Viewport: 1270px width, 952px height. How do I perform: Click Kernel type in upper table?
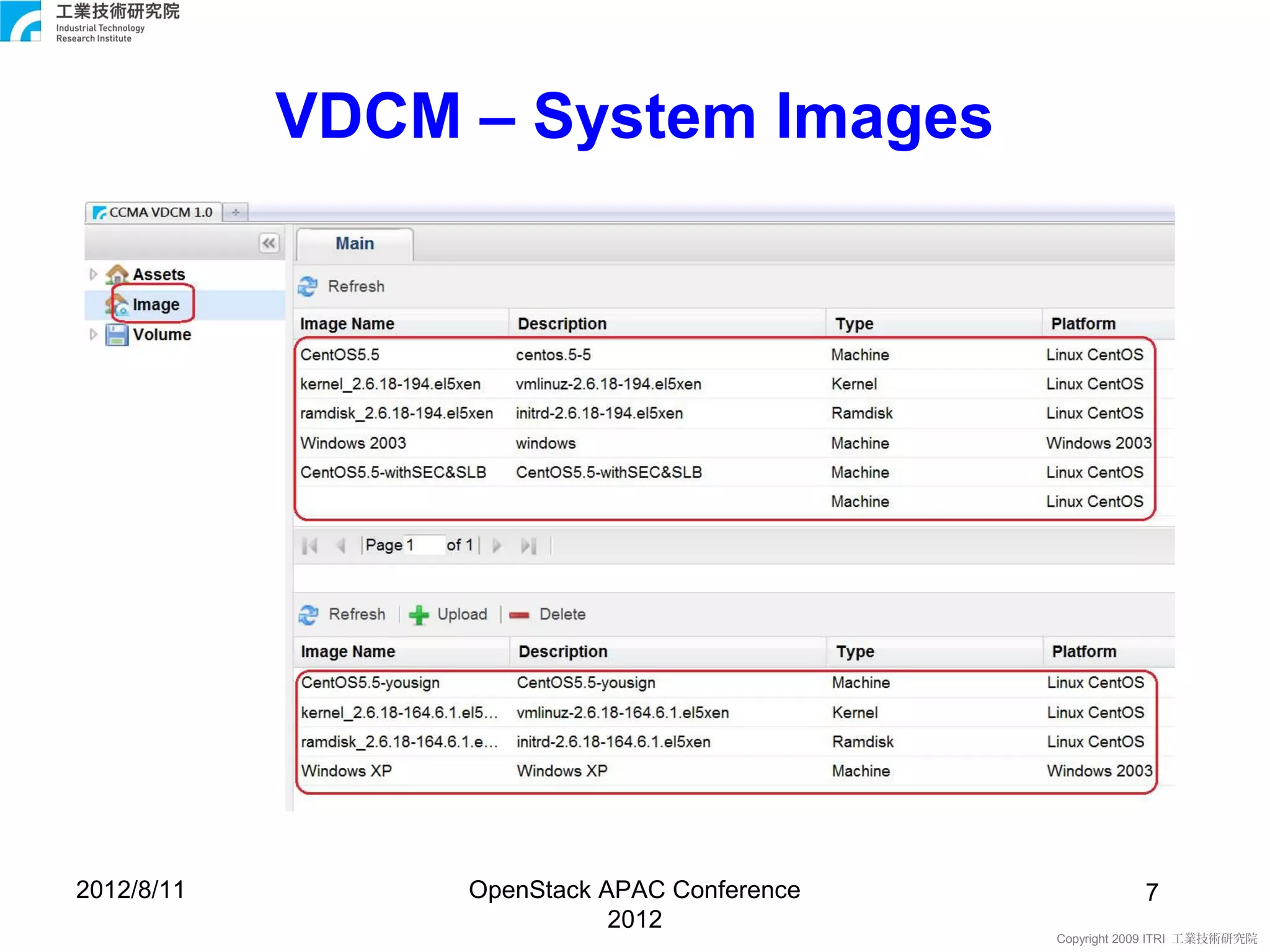(854, 384)
